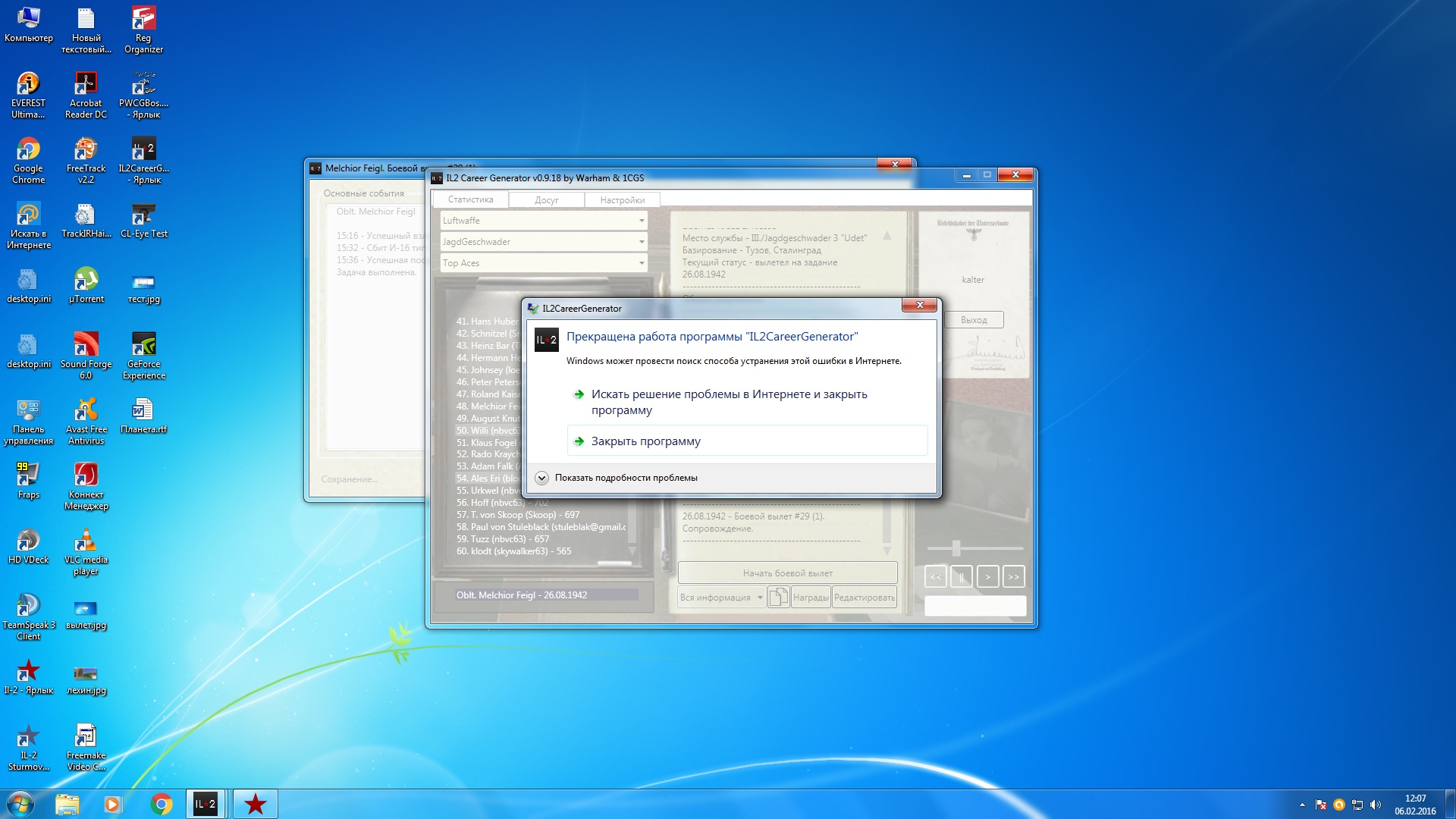The image size is (1456, 819).
Task: Expand the Вся информация dropdown
Action: (759, 598)
